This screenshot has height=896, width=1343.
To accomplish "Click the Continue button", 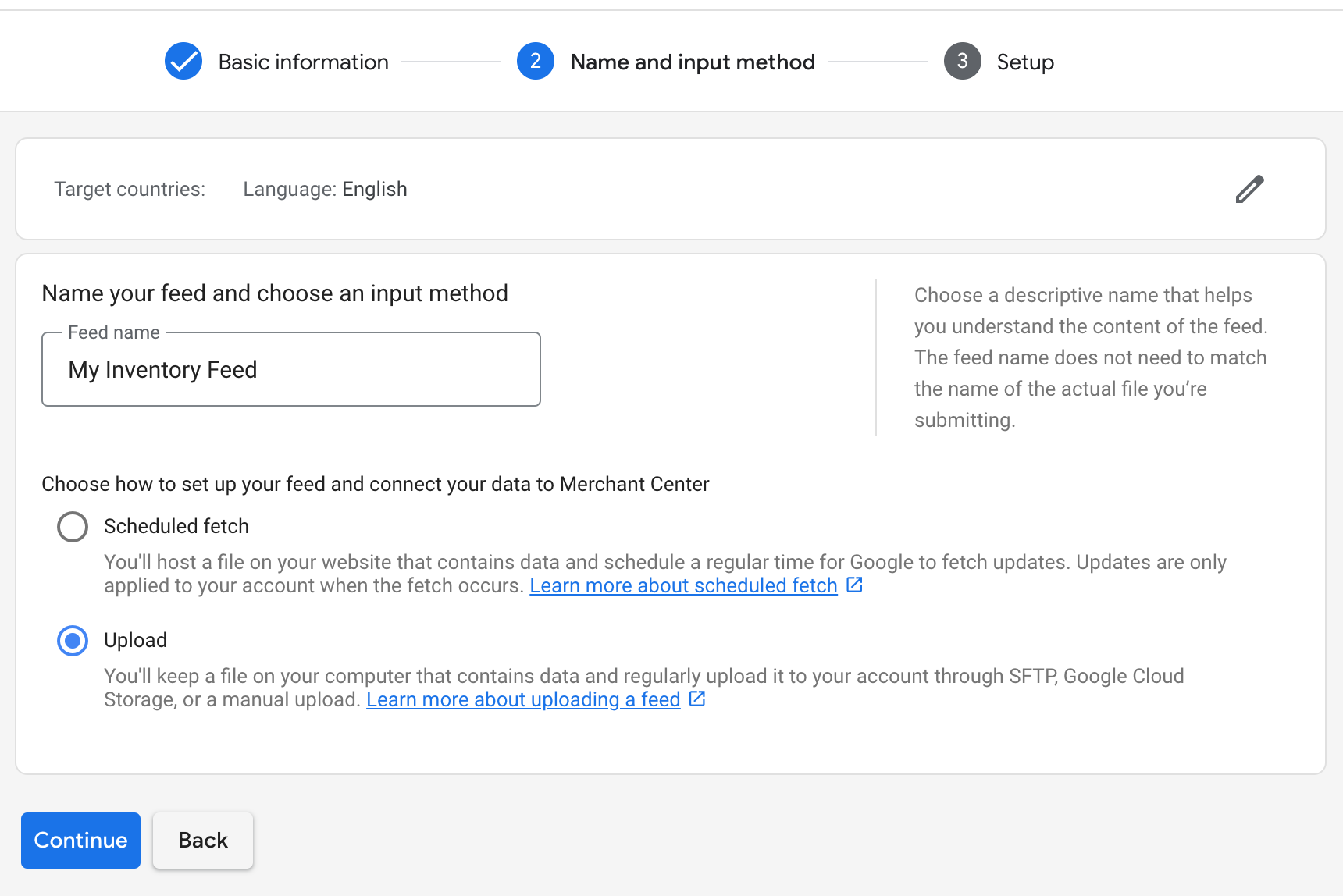I will coord(80,841).
